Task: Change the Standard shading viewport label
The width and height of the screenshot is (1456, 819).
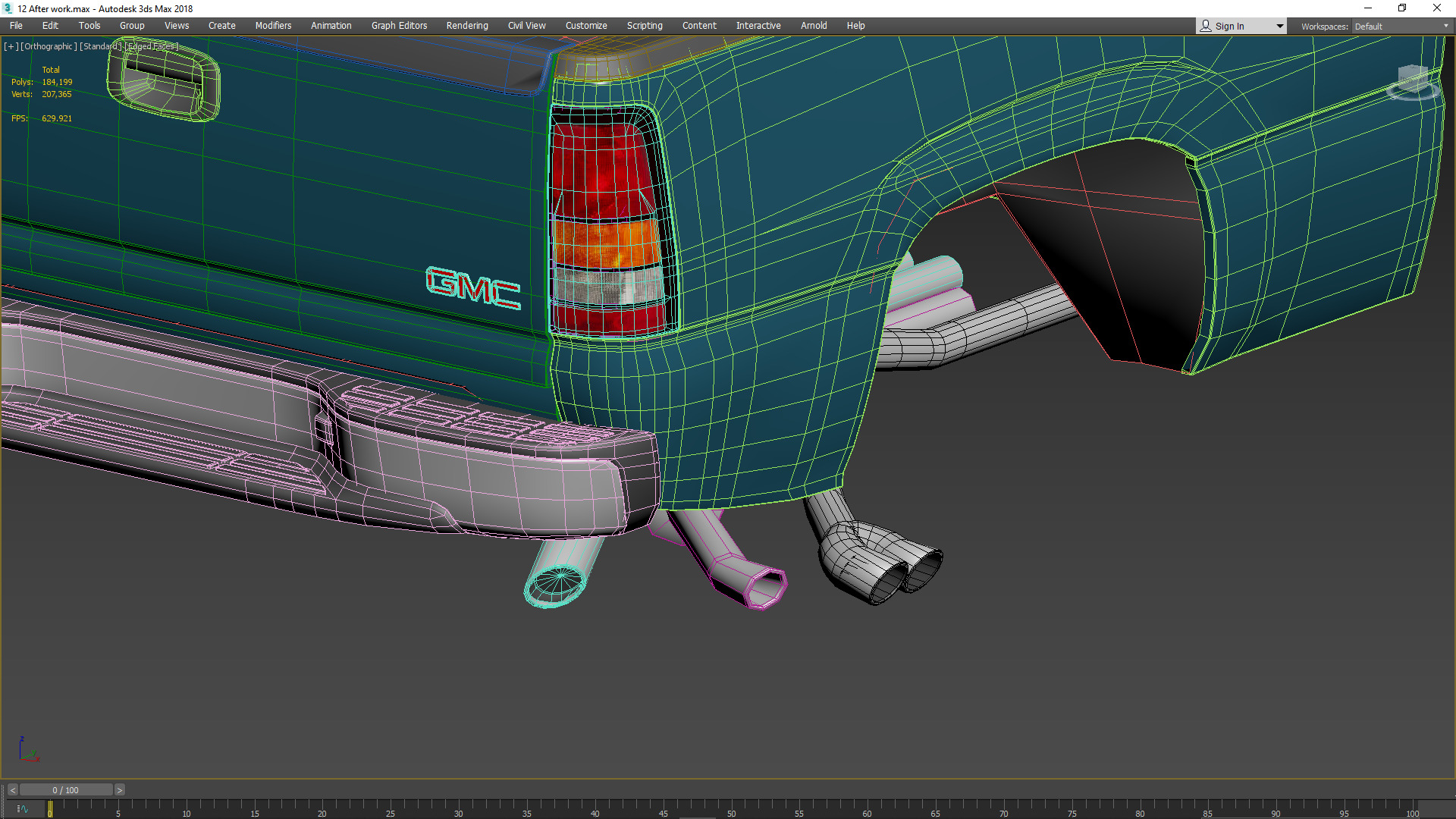Action: coord(101,46)
